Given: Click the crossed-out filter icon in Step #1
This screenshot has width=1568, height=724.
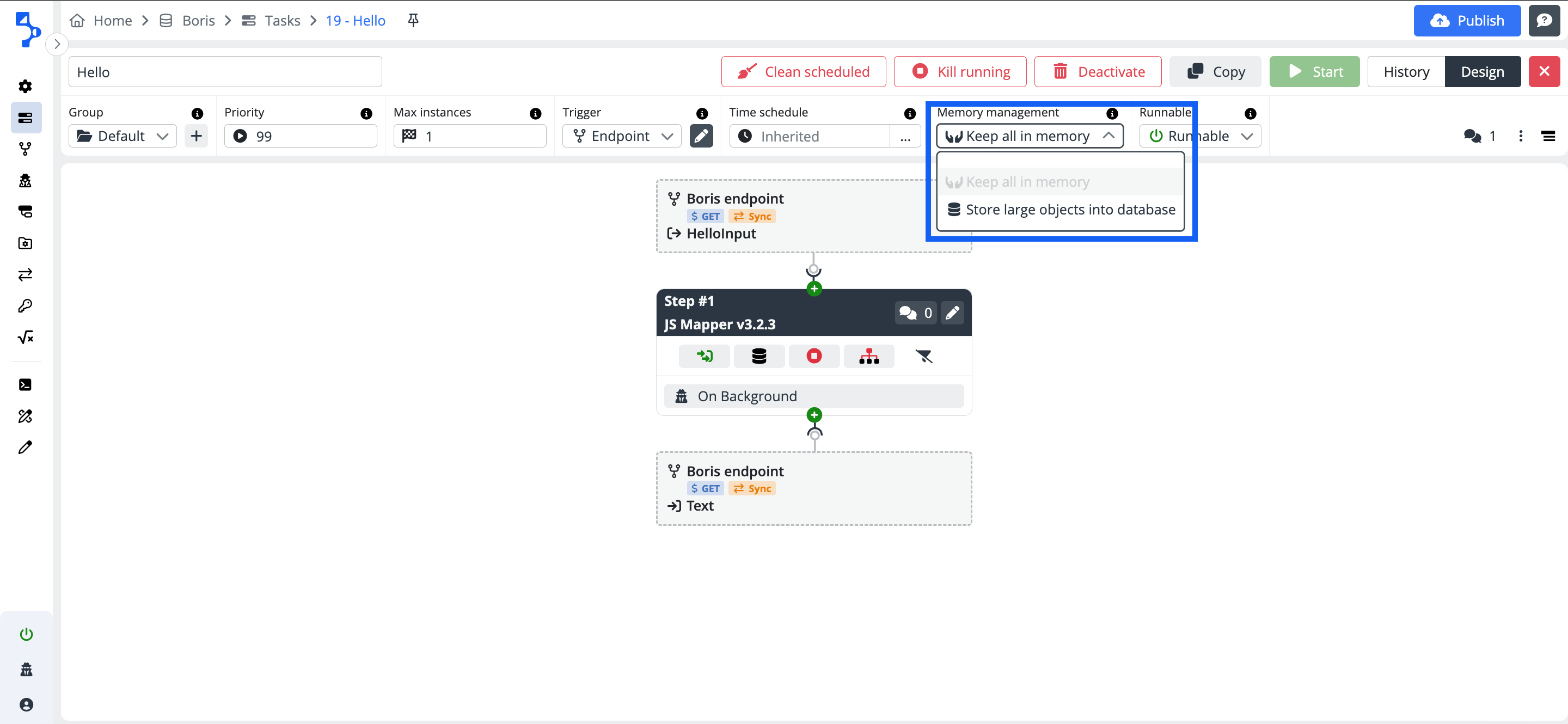Looking at the screenshot, I should pyautogui.click(x=923, y=356).
